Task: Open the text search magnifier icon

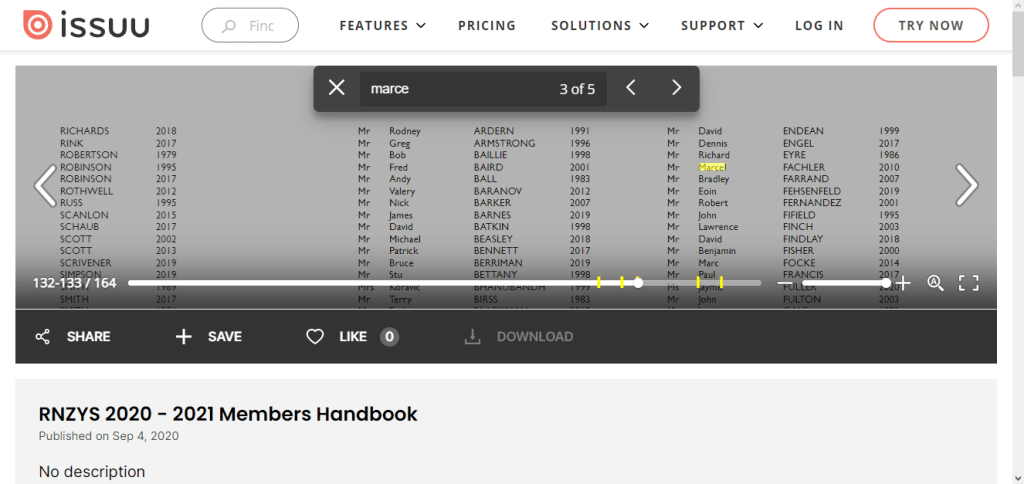Action: (x=935, y=283)
